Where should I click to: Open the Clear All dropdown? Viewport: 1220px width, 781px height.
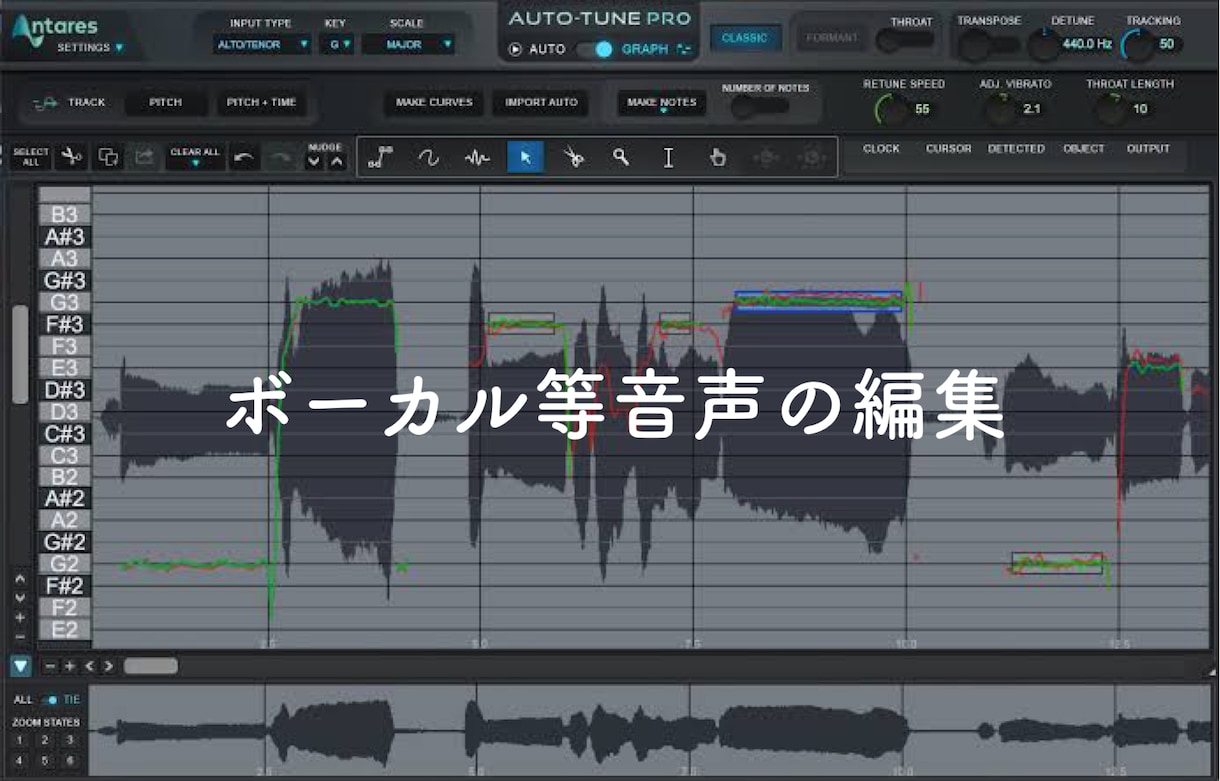pos(195,157)
